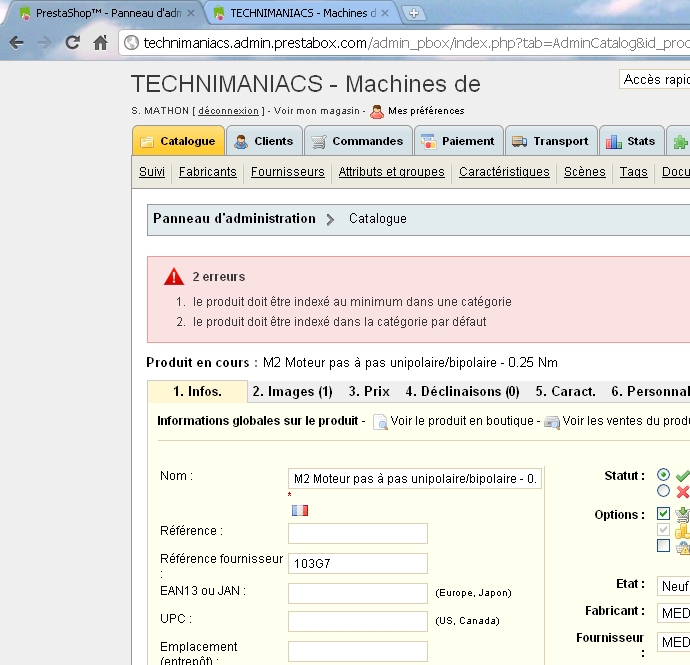Open the Catalogue main tab
The width and height of the screenshot is (690, 665).
178,141
